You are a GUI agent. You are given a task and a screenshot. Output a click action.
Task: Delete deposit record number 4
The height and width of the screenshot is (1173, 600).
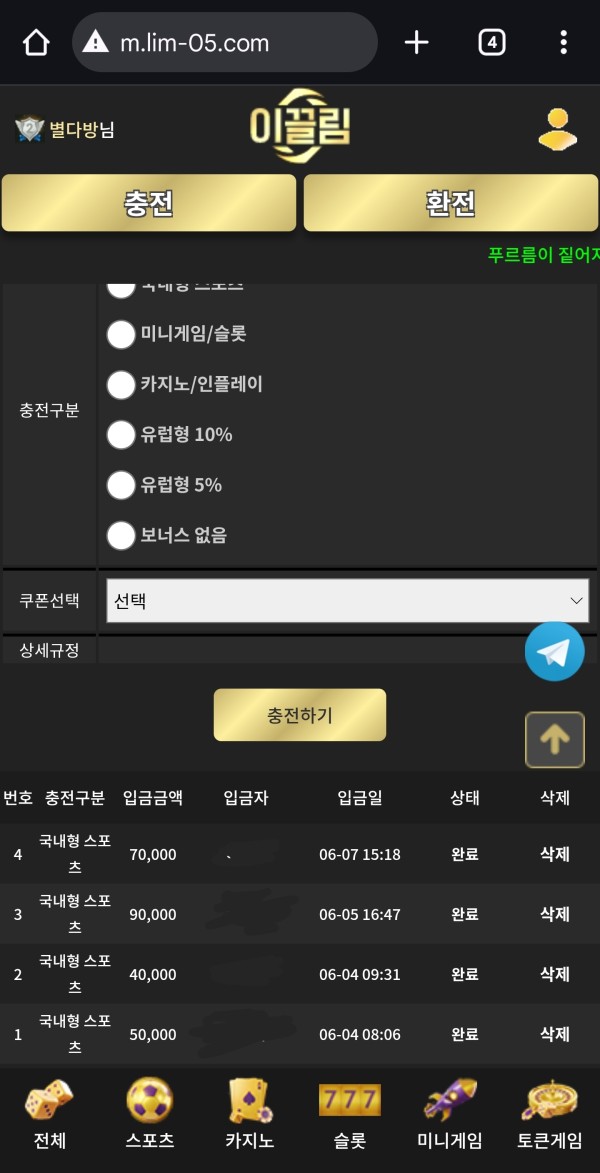click(x=555, y=854)
